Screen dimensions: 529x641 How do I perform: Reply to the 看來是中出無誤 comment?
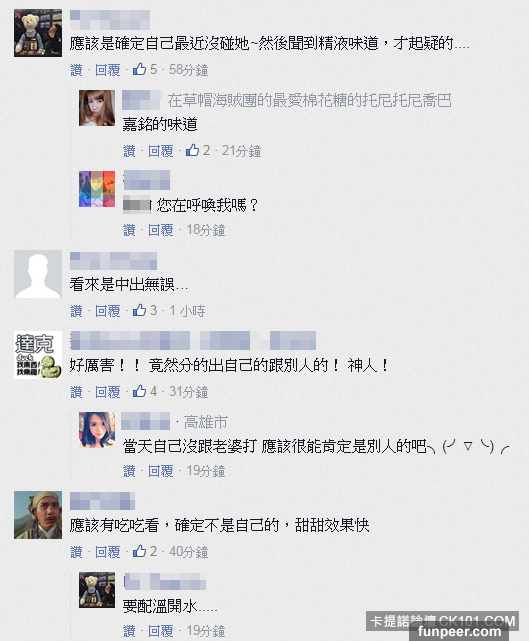tap(108, 311)
